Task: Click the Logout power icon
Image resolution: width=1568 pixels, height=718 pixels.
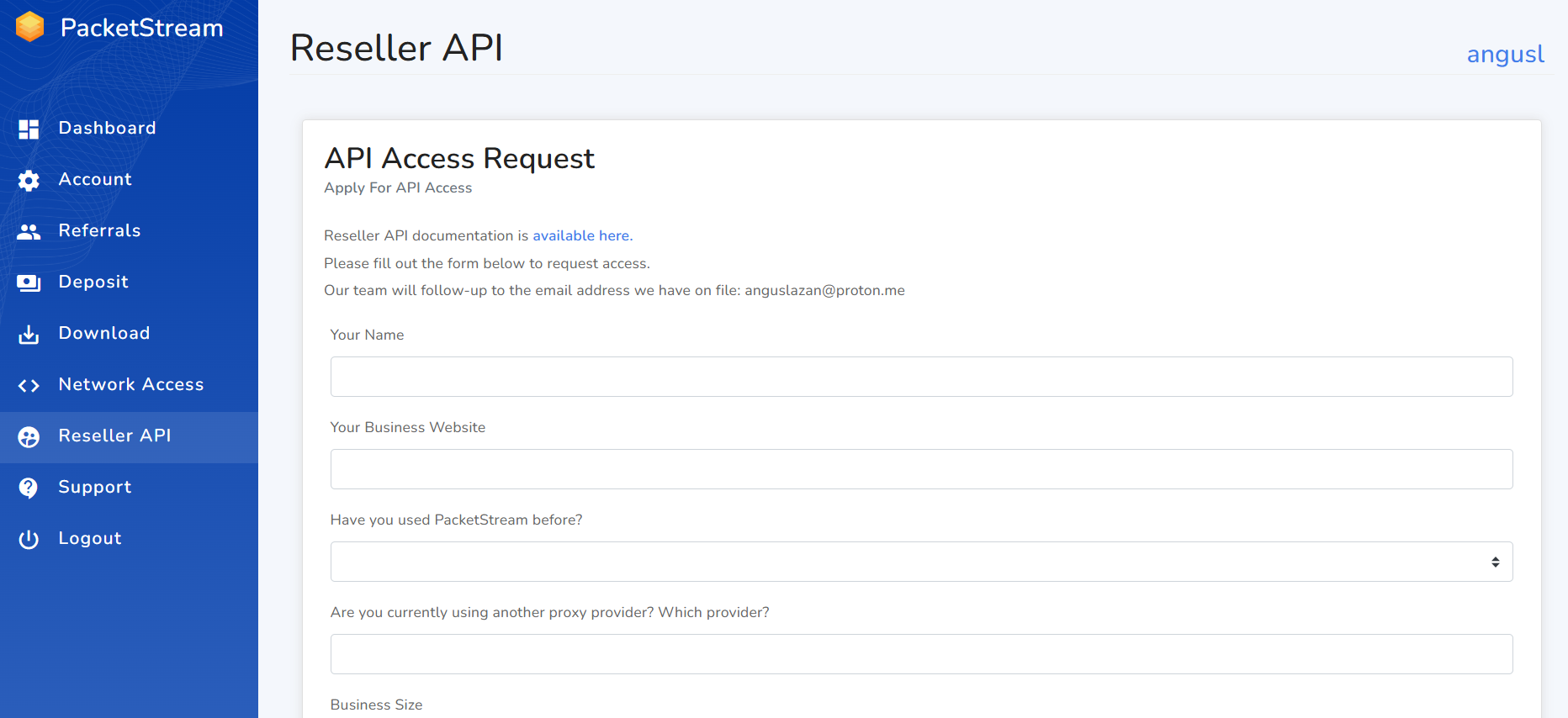Action: pyautogui.click(x=29, y=539)
